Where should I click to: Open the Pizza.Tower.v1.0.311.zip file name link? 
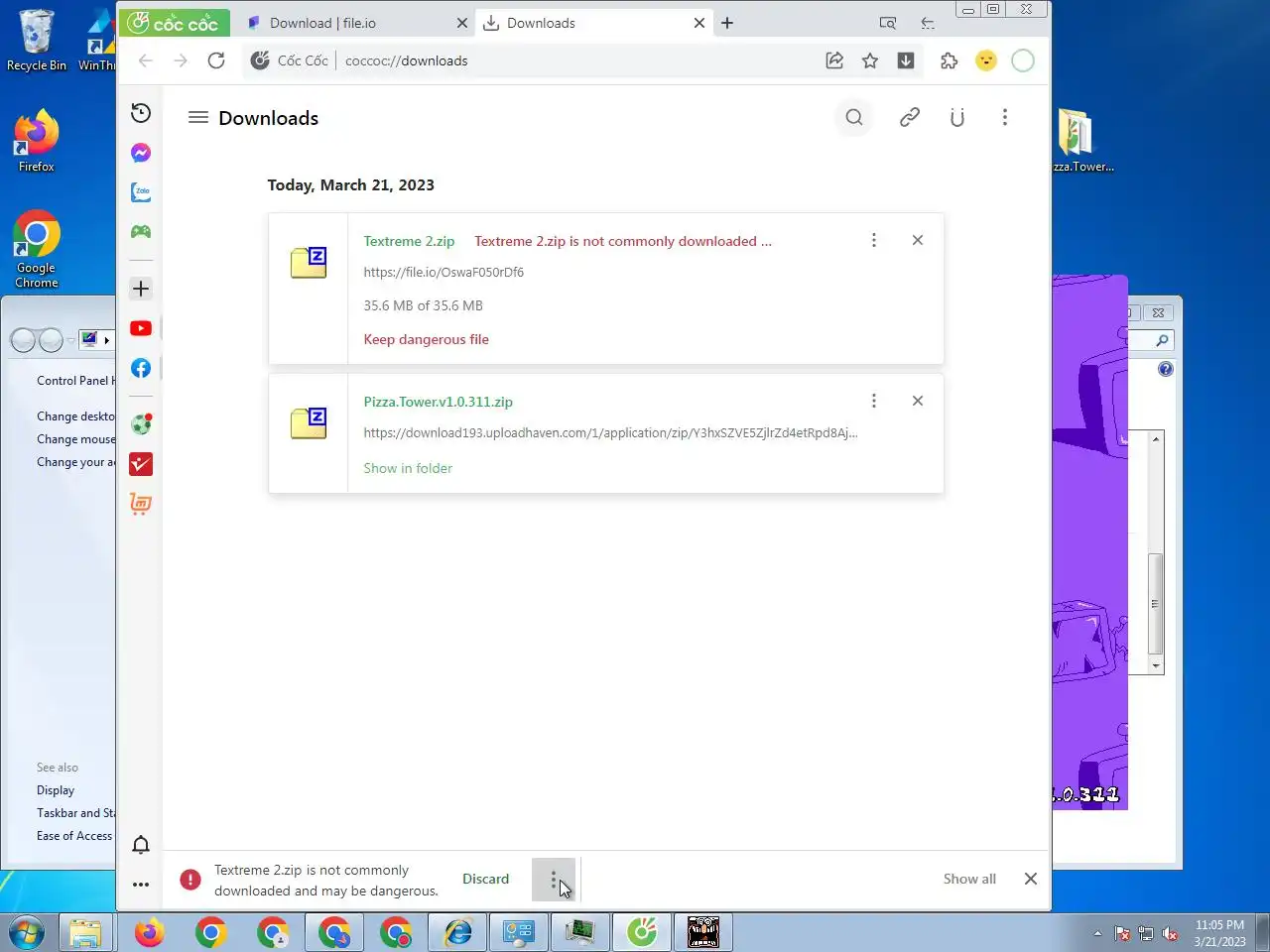[438, 402]
